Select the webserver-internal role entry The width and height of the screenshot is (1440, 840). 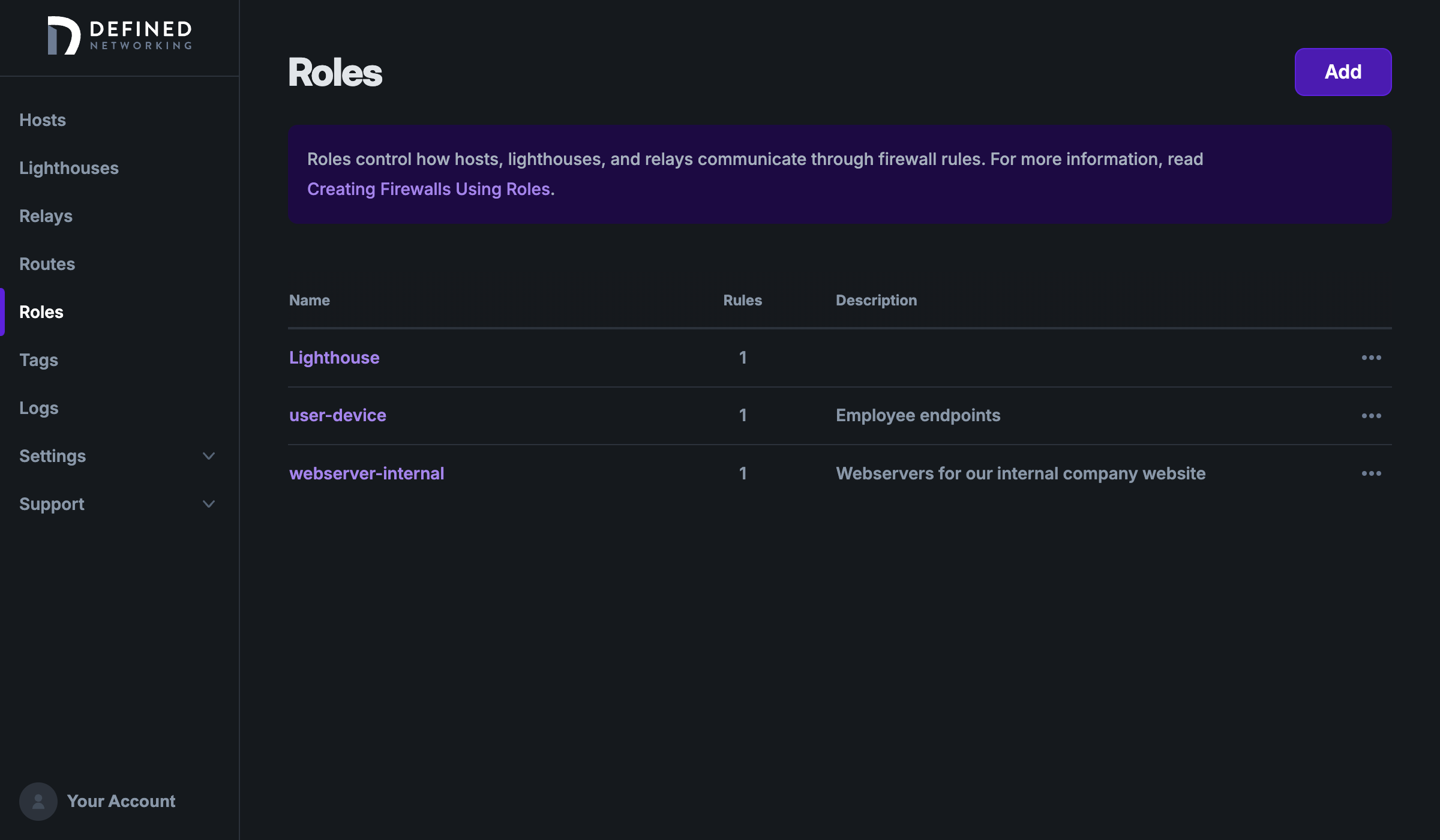pos(366,472)
